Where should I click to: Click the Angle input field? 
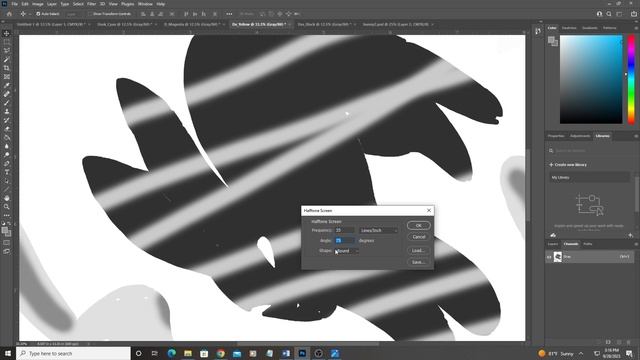coord(344,241)
